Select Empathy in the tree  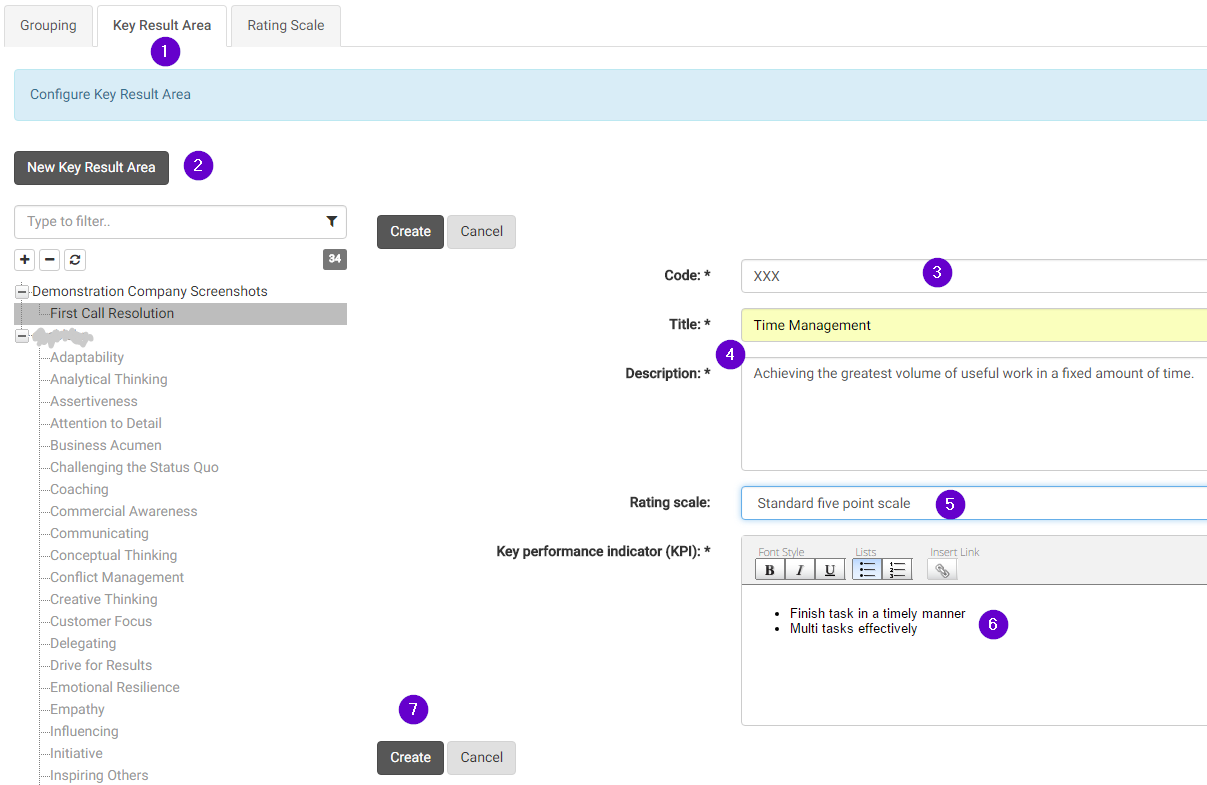point(77,710)
